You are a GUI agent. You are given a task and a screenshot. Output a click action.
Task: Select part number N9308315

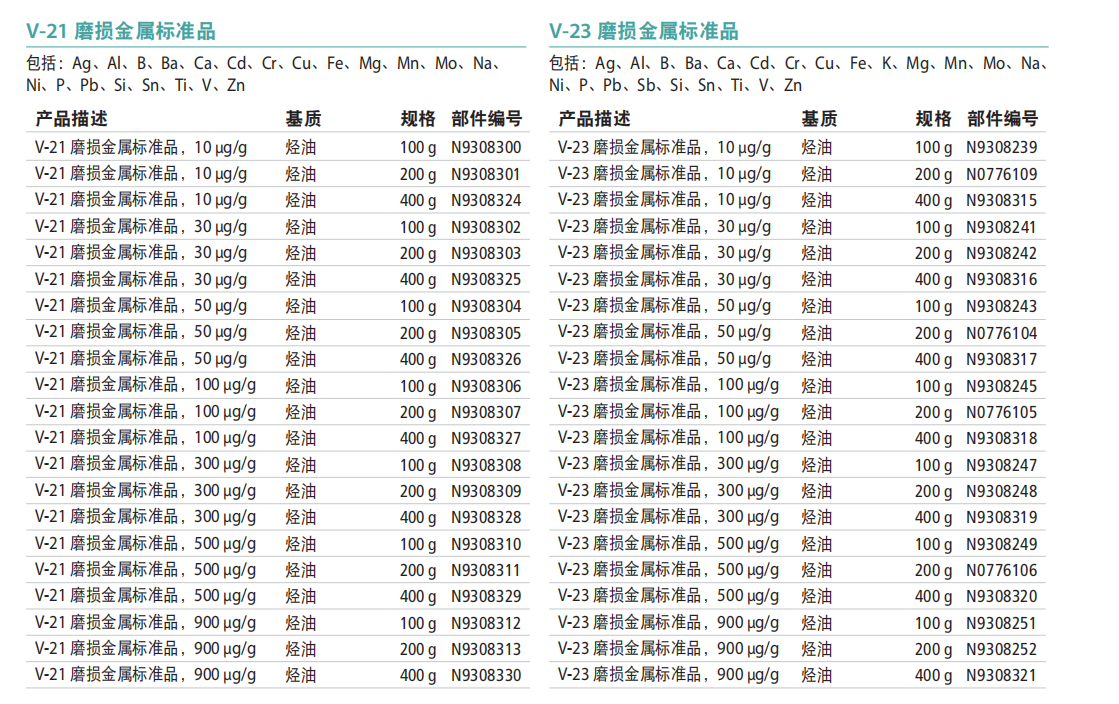click(x=1002, y=201)
